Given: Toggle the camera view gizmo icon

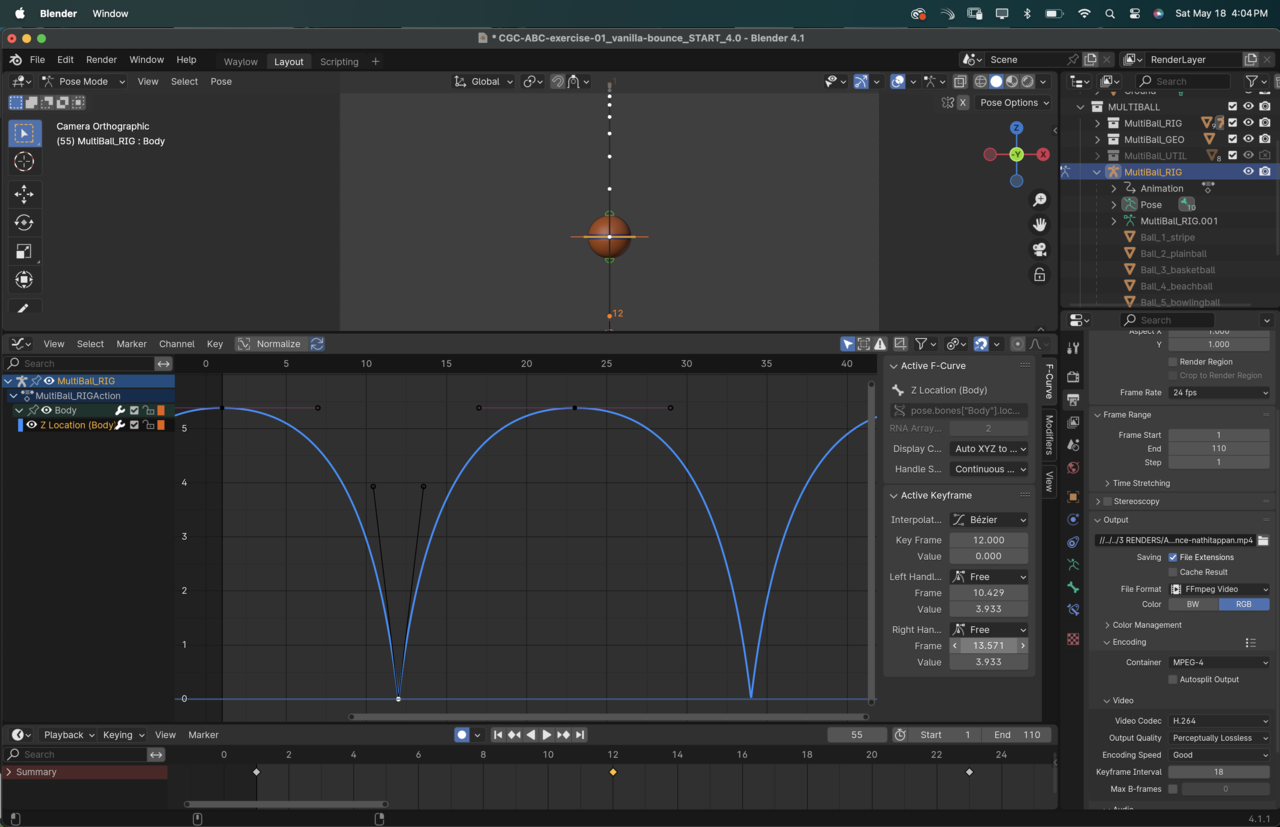Looking at the screenshot, I should click(x=1040, y=249).
